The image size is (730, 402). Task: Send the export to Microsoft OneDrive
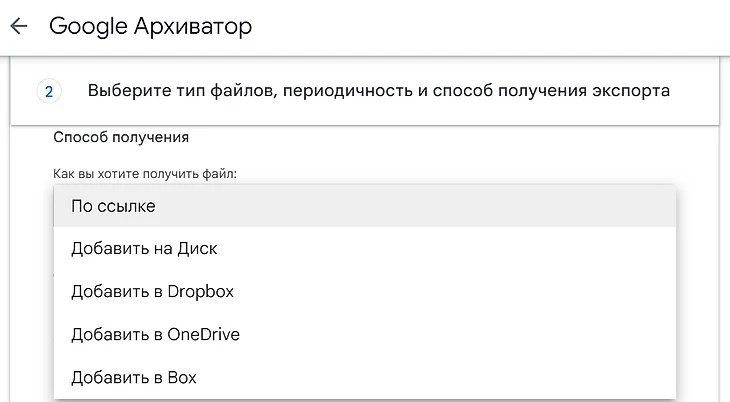coord(155,334)
